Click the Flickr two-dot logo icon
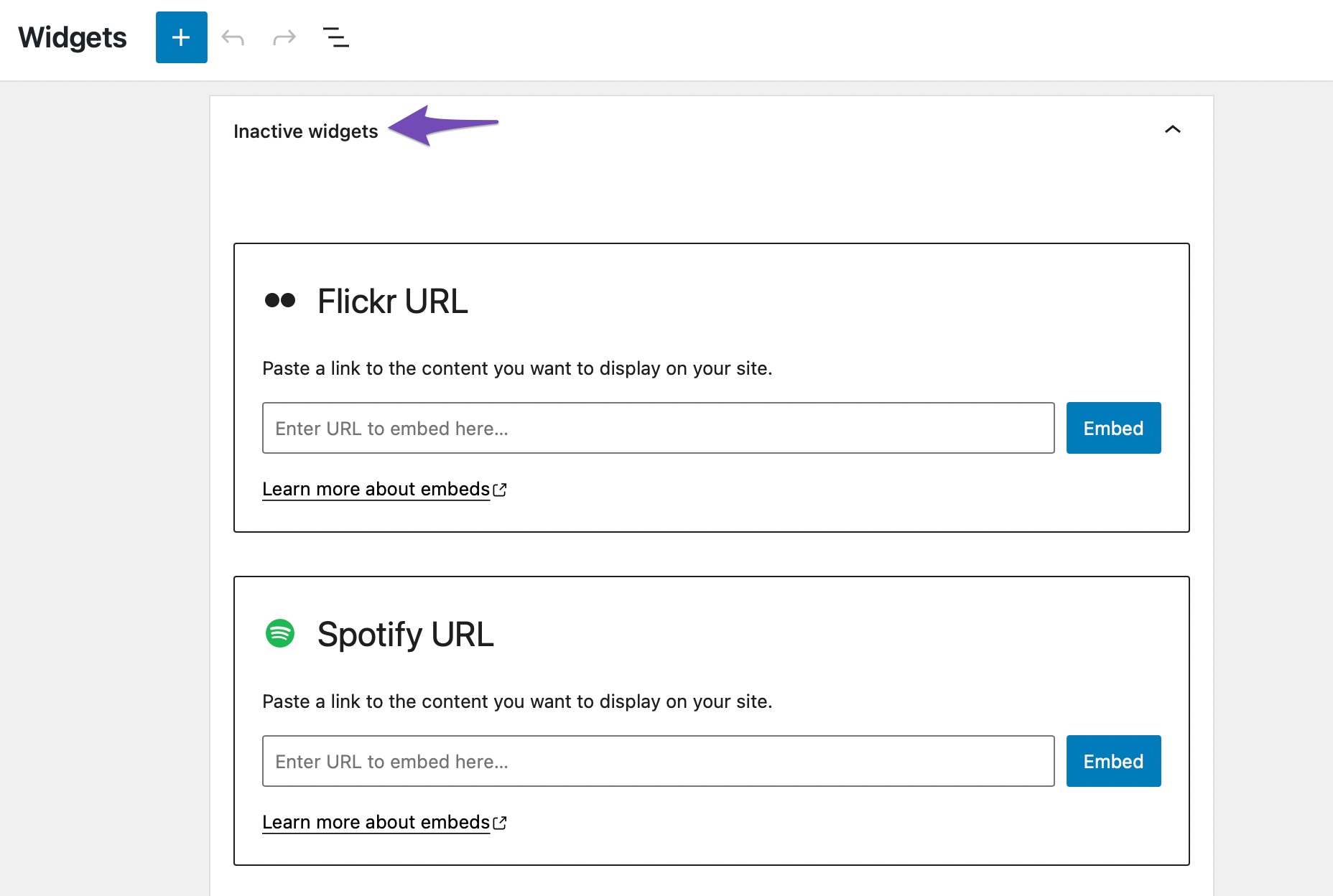 280,300
